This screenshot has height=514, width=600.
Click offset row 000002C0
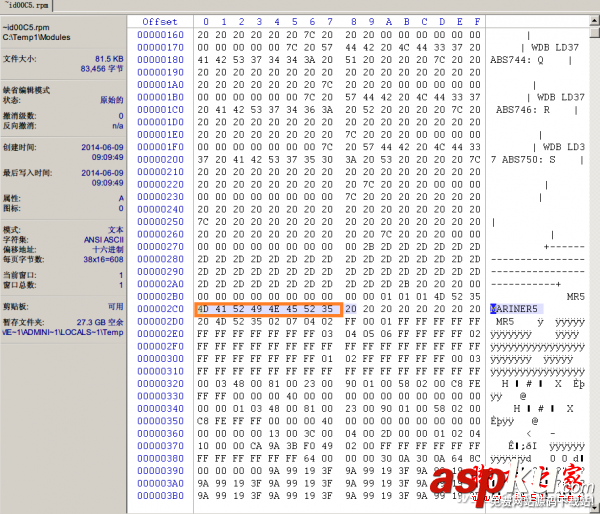(x=160, y=309)
